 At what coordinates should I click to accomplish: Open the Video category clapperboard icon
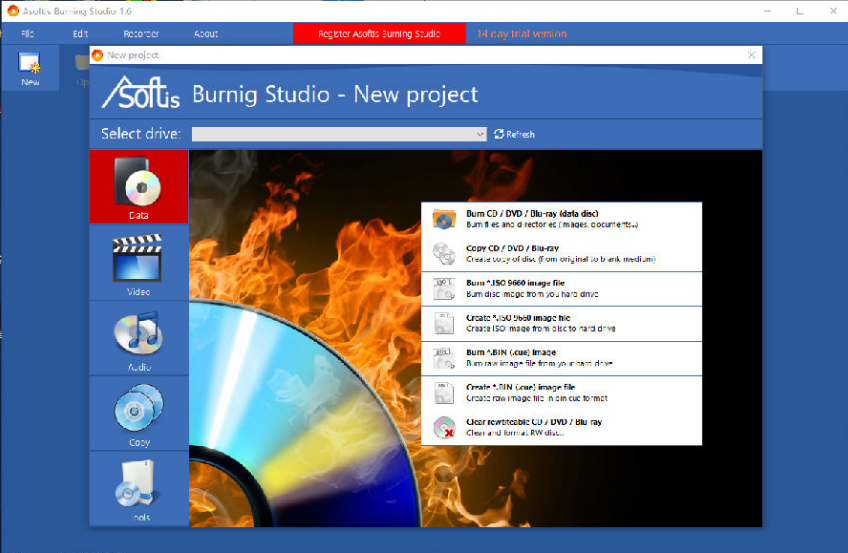coord(138,258)
